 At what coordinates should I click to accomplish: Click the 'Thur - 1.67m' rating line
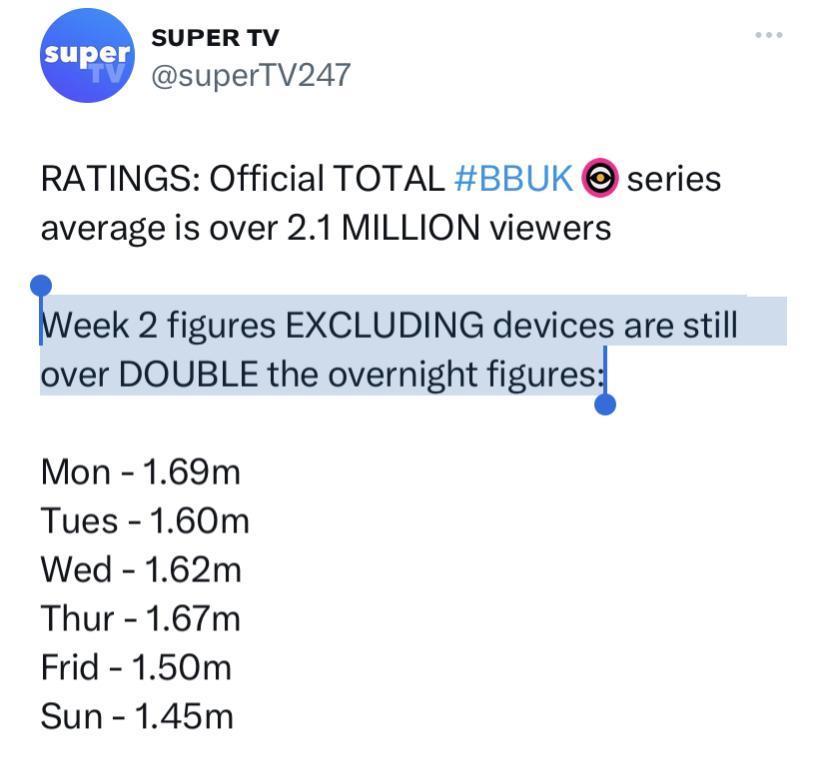[140, 619]
